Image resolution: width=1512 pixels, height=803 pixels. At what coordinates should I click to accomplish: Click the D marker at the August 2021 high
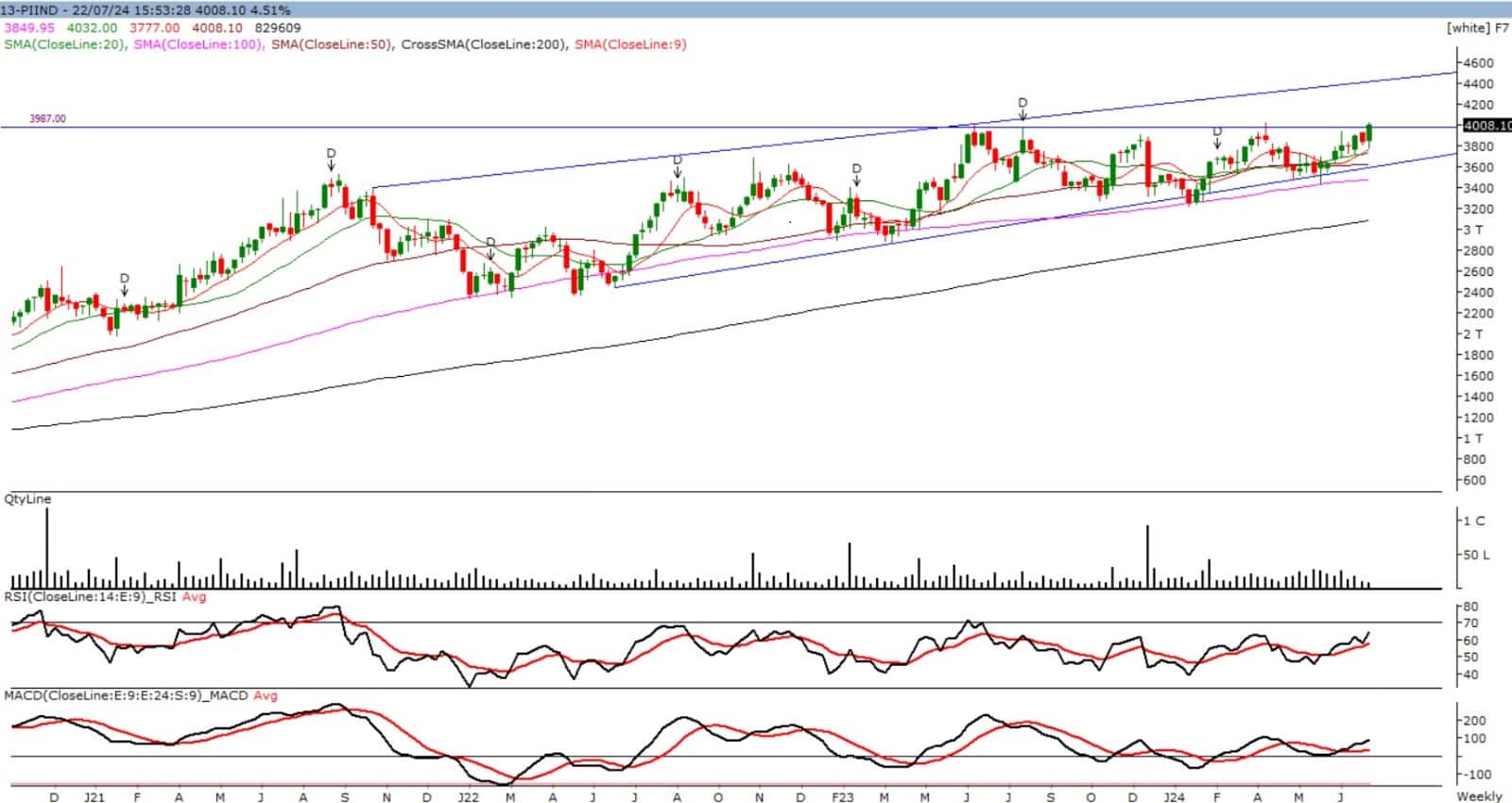click(x=331, y=153)
